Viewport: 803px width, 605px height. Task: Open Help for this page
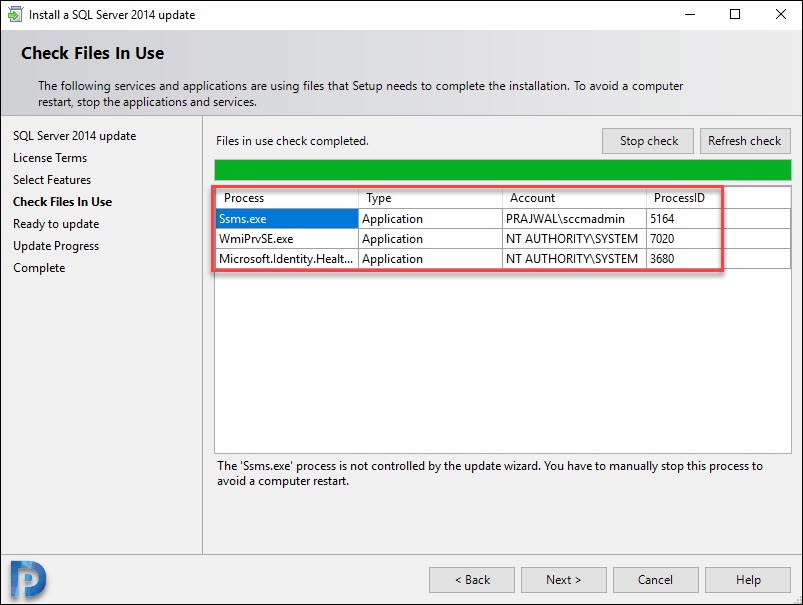pyautogui.click(x=748, y=580)
